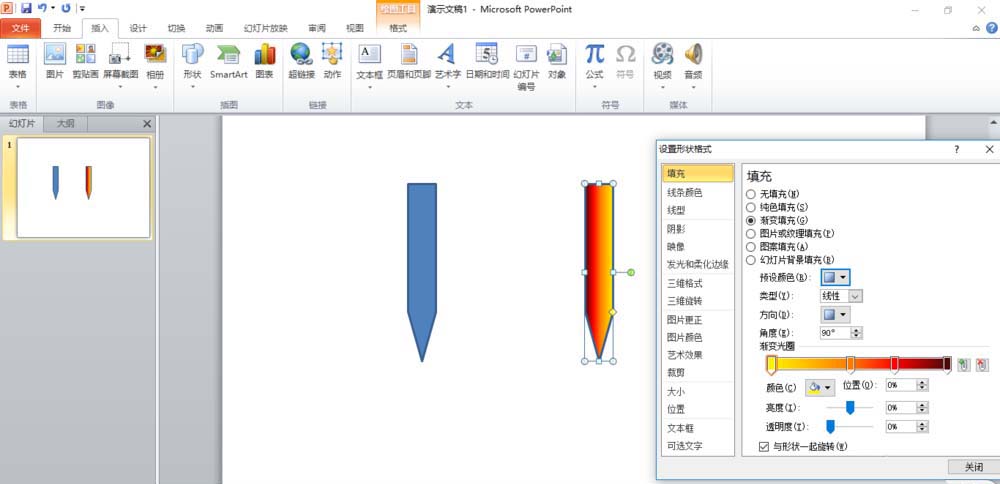Insert a chart using 图表 icon
The image size is (1000, 484).
(x=265, y=62)
